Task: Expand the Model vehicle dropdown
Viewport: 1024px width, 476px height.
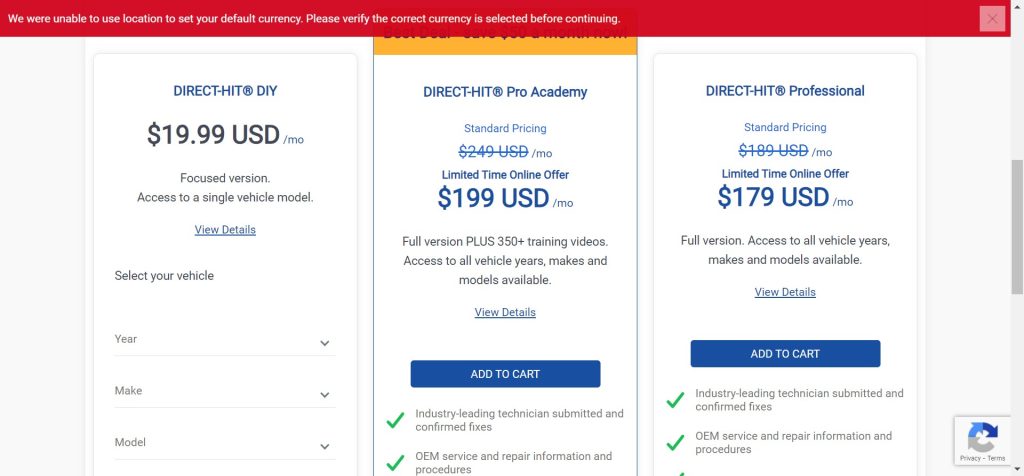Action: pos(224,444)
